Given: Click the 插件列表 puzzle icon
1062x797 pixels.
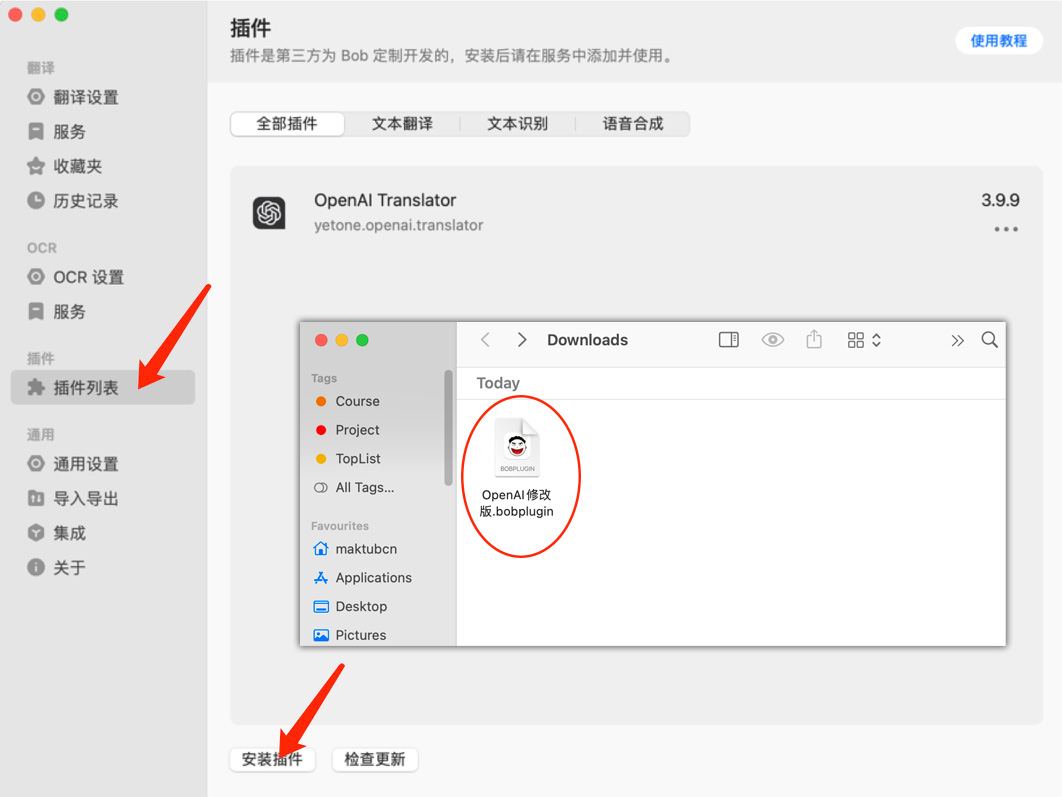Looking at the screenshot, I should pyautogui.click(x=36, y=387).
